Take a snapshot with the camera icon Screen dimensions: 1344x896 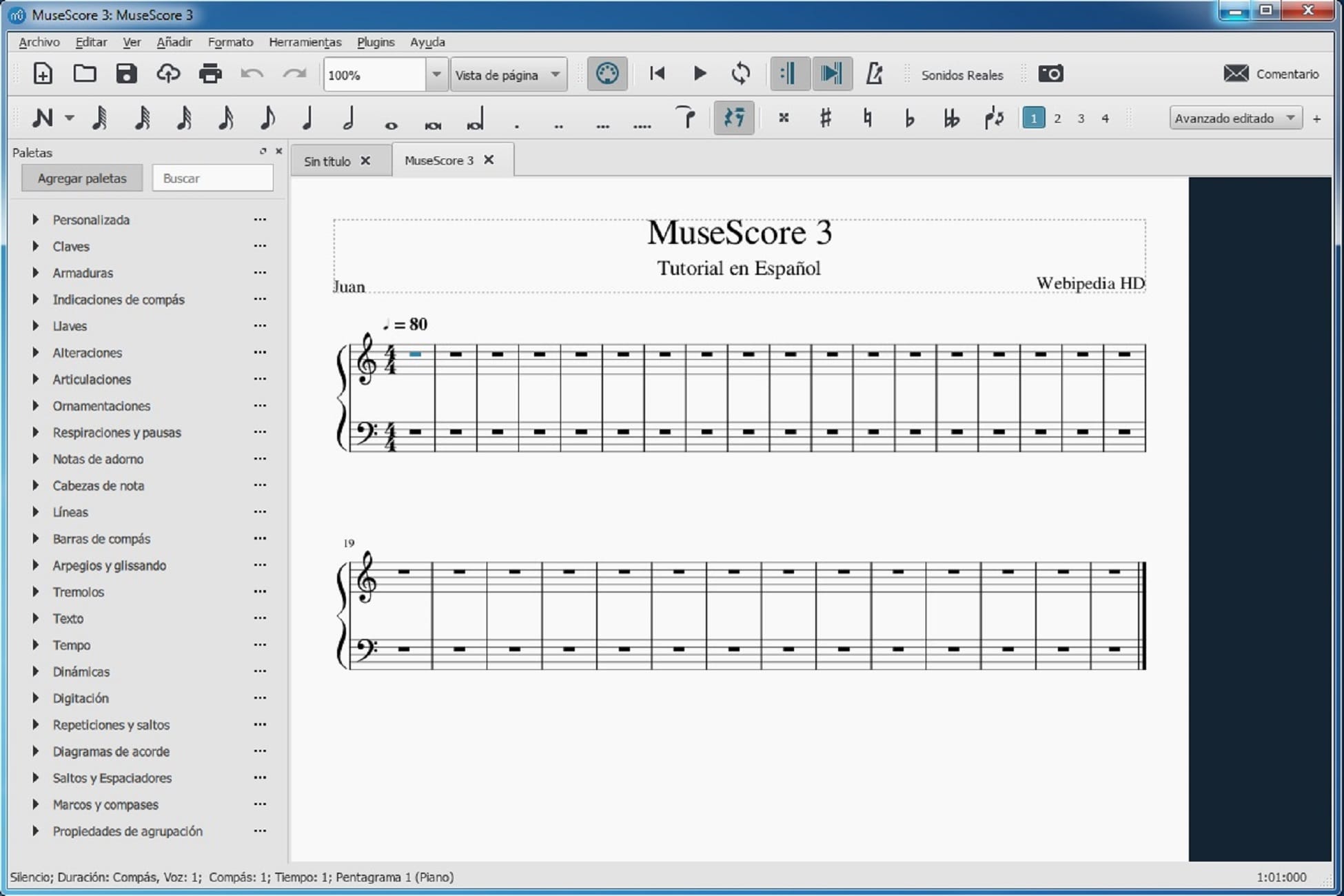1050,74
